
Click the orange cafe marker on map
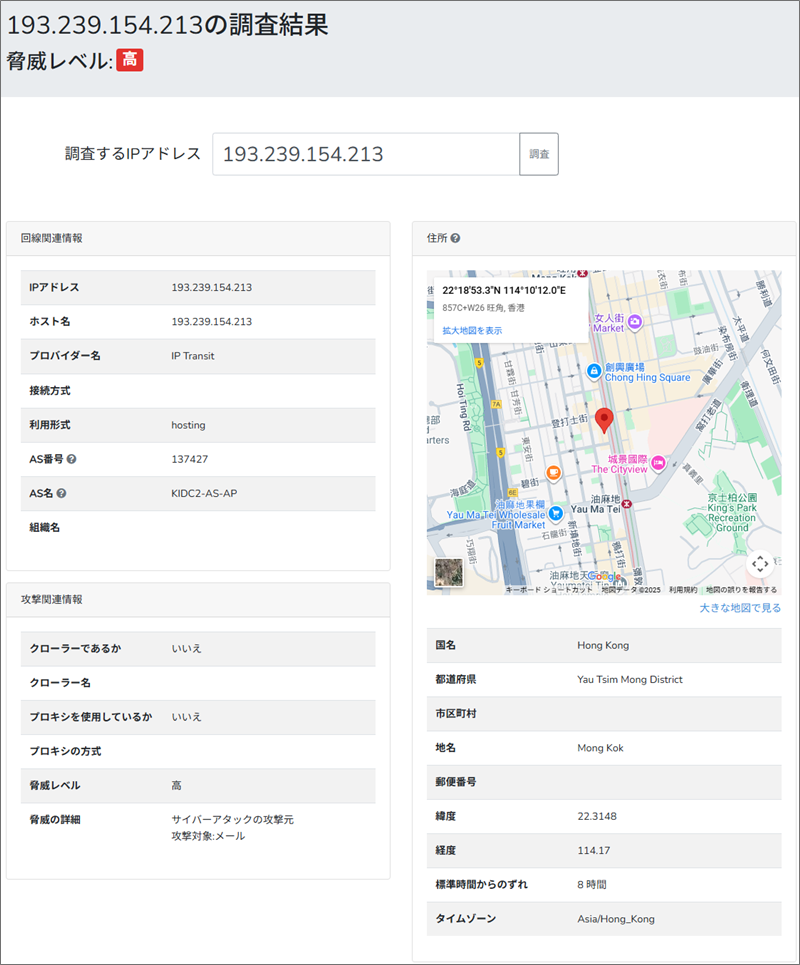pos(552,472)
